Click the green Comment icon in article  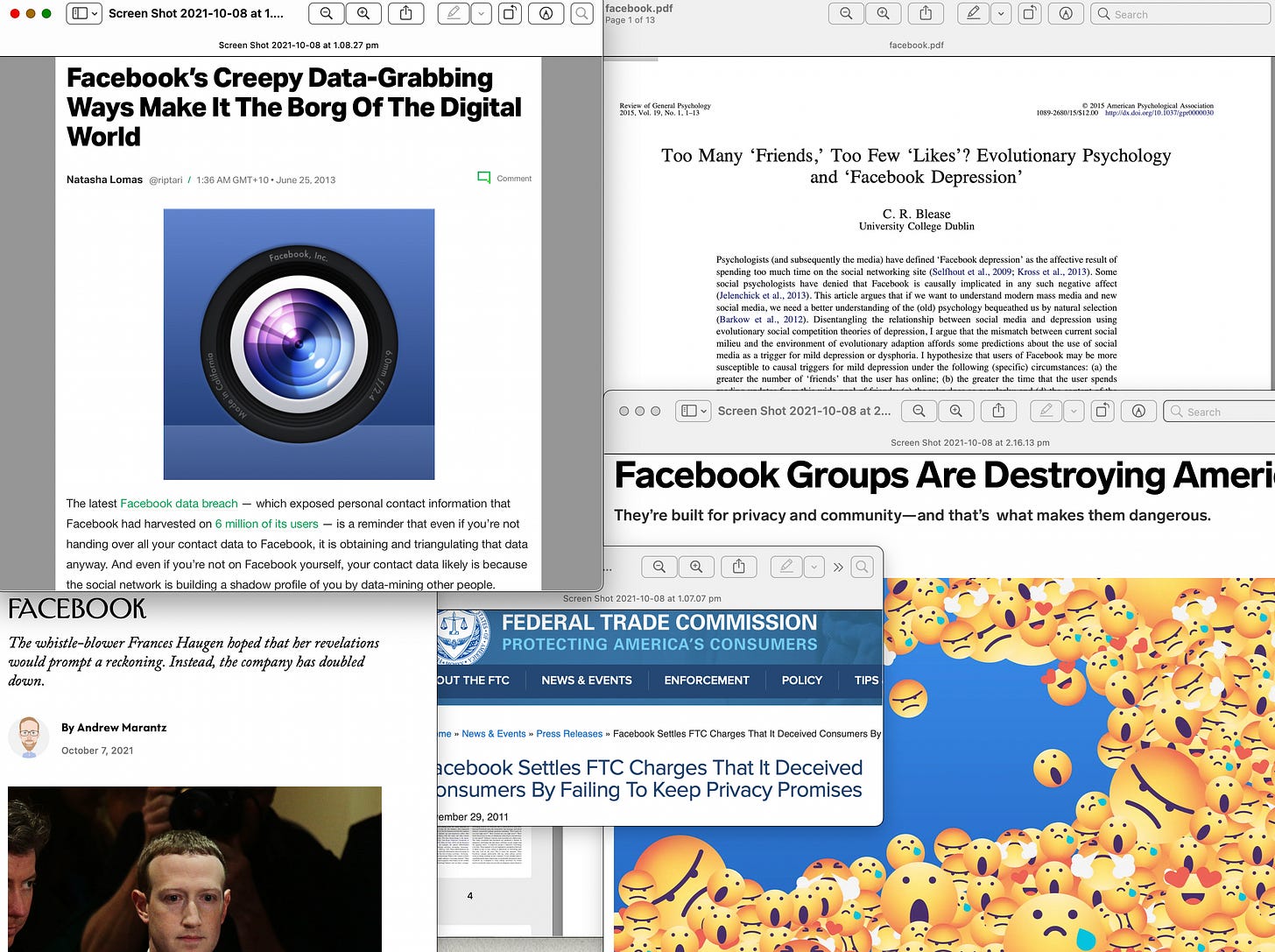pyautogui.click(x=483, y=178)
